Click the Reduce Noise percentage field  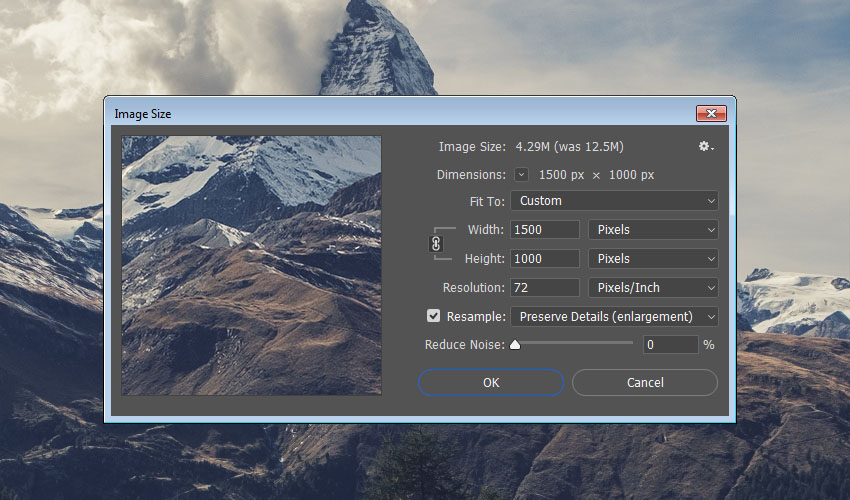click(669, 345)
